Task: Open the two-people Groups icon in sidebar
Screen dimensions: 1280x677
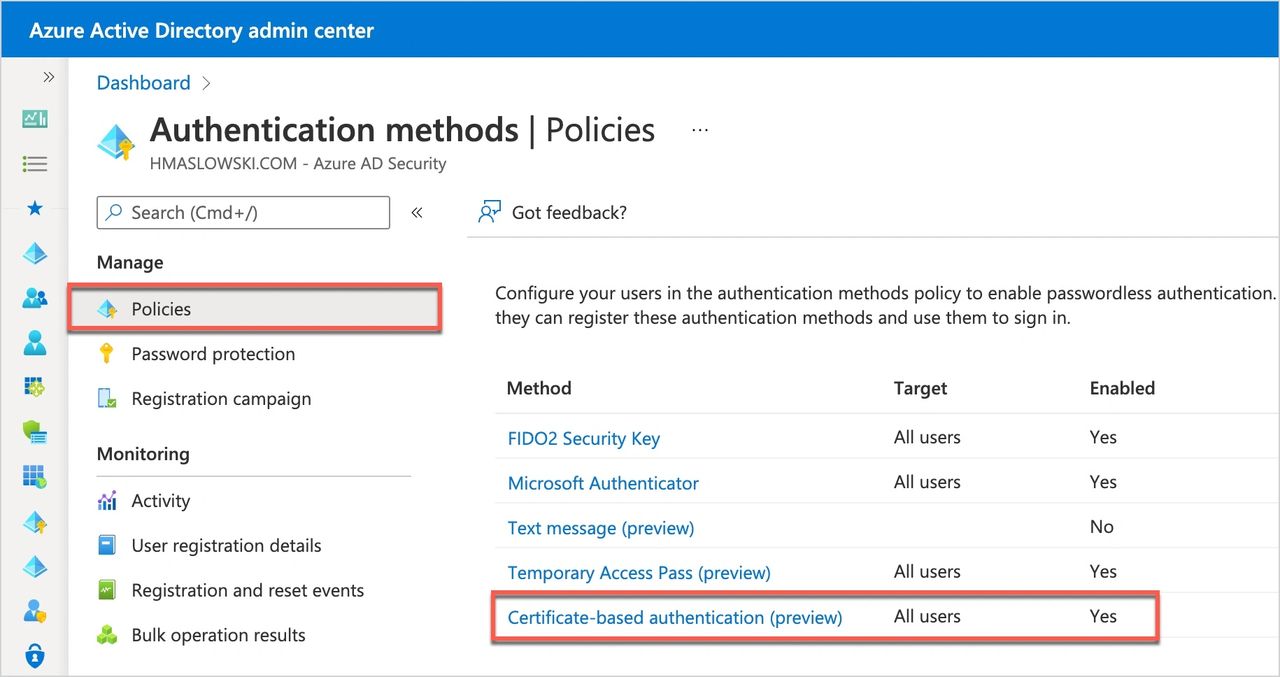Action: click(35, 298)
